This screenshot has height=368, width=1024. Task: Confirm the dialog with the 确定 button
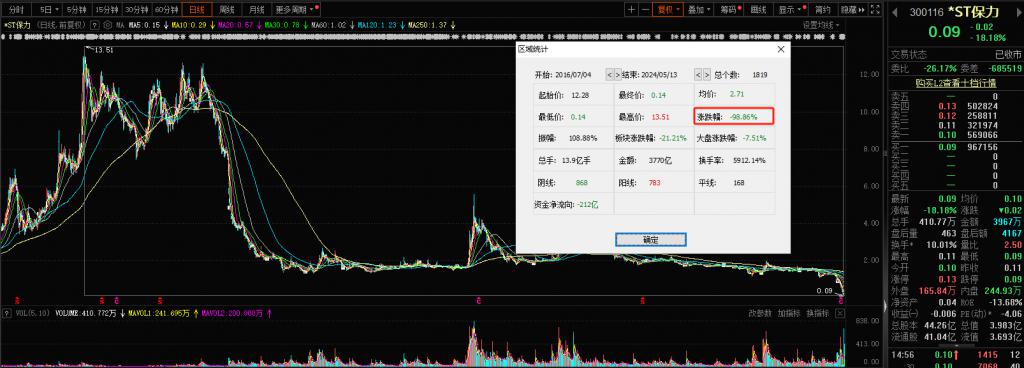(650, 239)
